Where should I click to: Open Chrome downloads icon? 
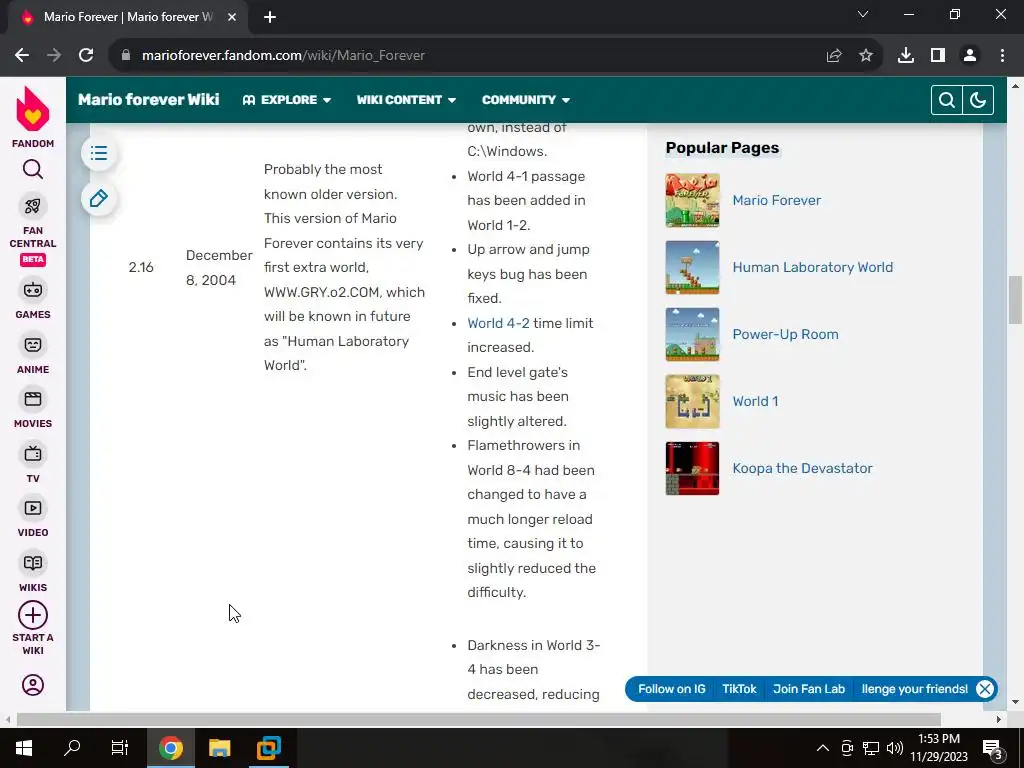(x=906, y=56)
